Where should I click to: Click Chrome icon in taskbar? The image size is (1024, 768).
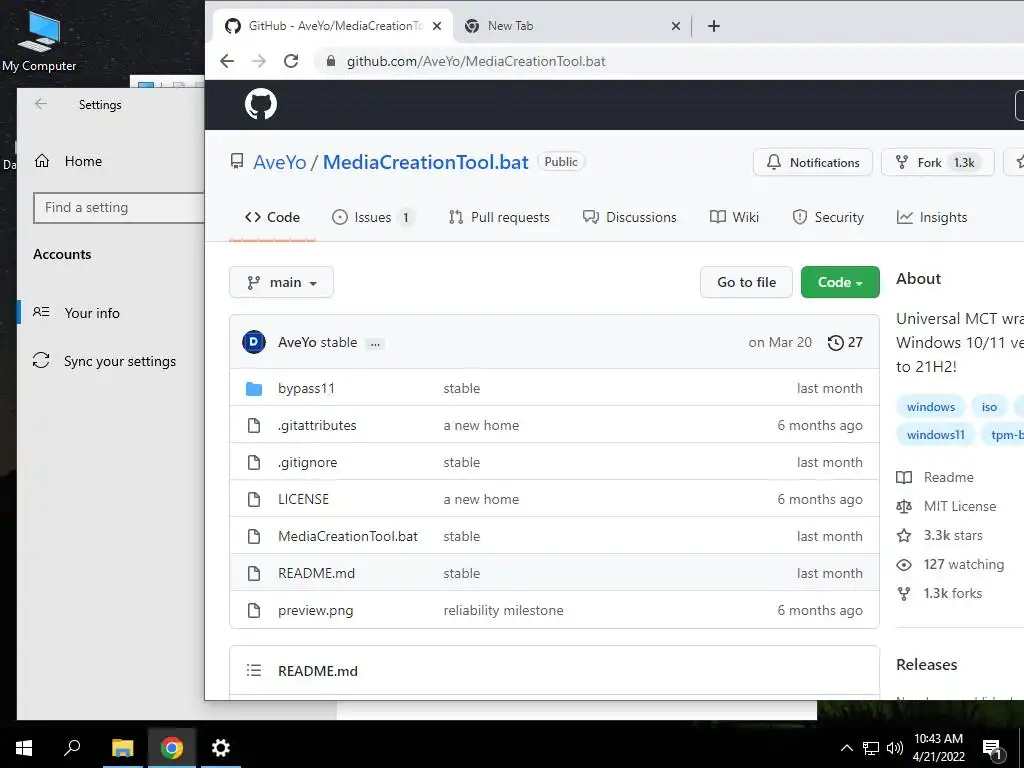click(x=172, y=748)
